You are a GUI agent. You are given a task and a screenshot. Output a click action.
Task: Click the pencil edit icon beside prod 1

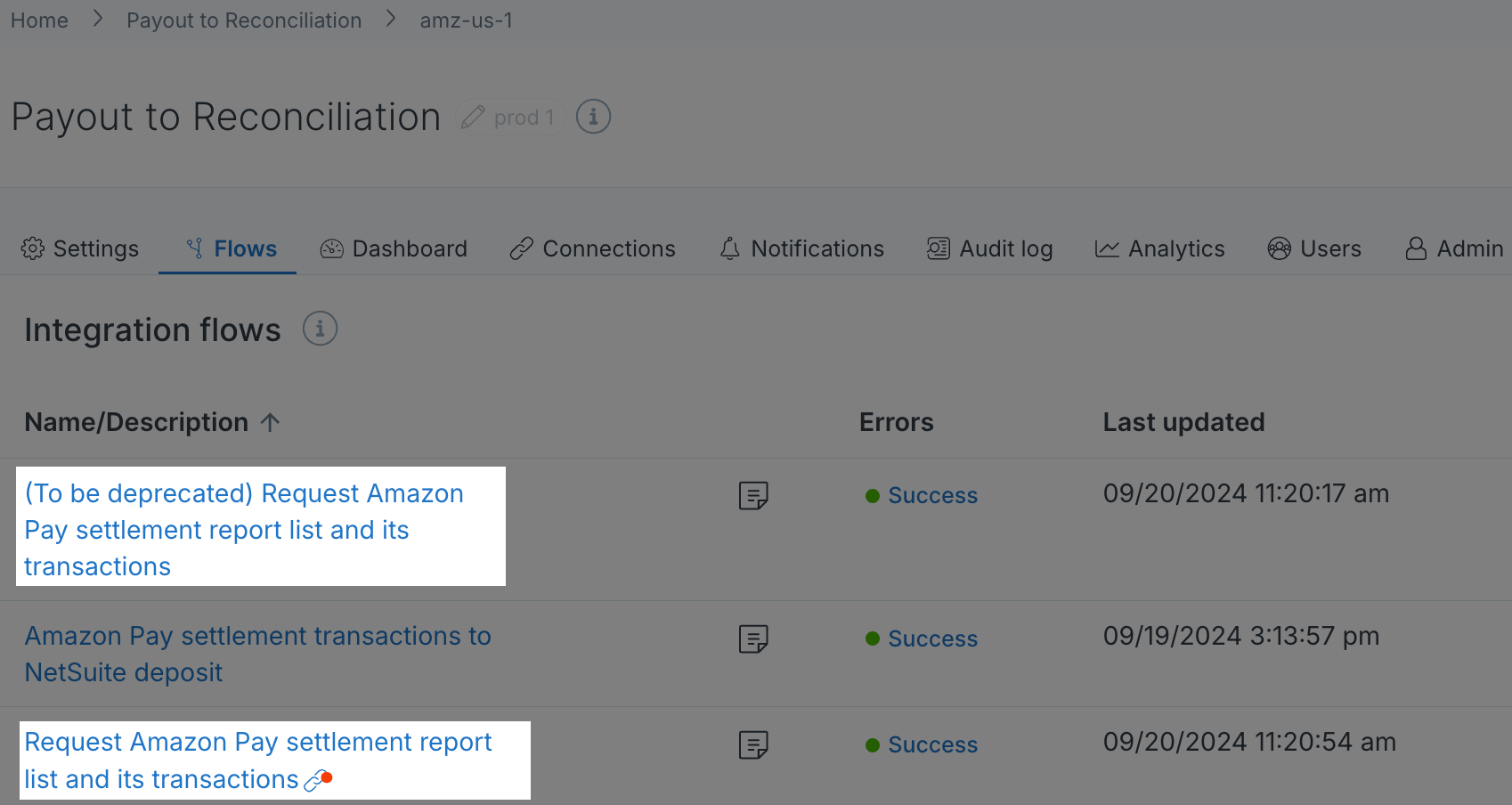(473, 117)
